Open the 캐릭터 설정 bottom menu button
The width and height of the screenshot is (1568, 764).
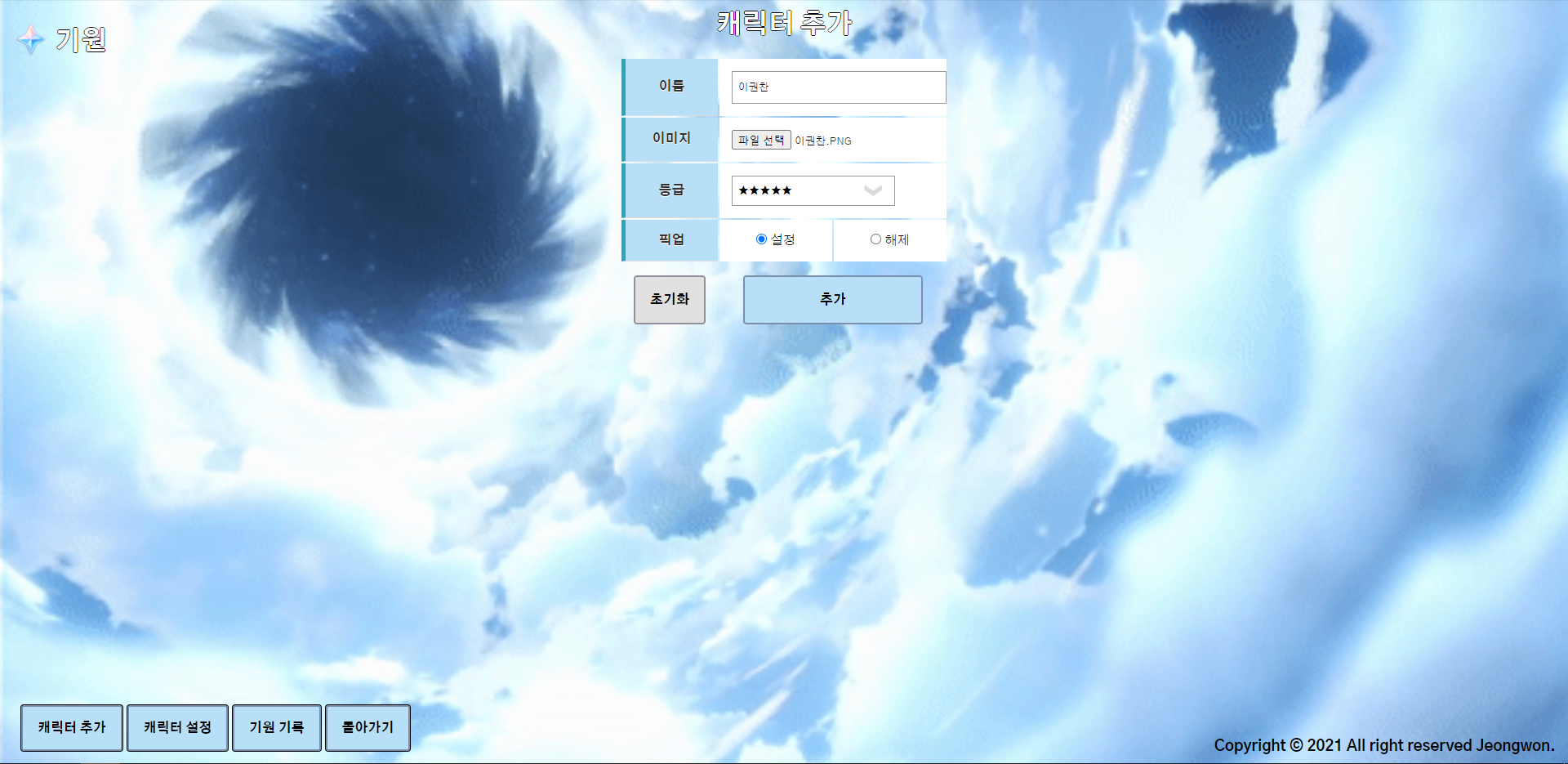tap(178, 727)
